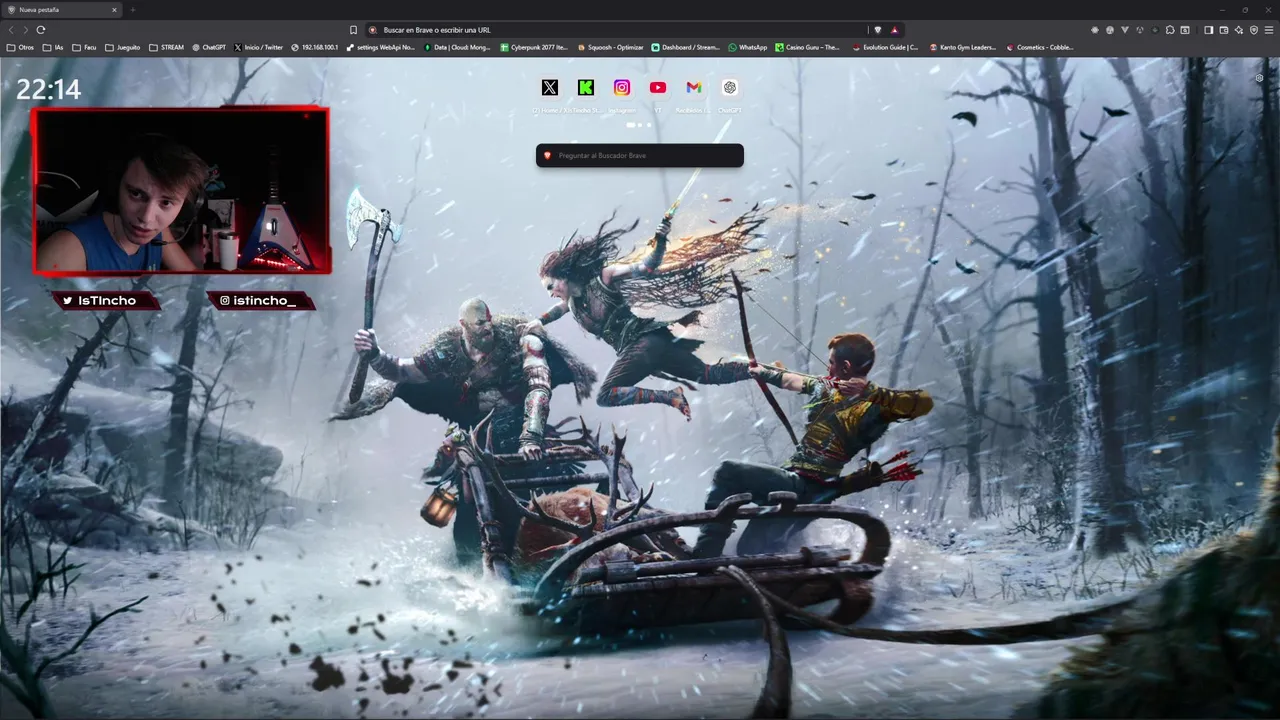Open the Kanto Gym Leaders bookmark
Image resolution: width=1280 pixels, height=720 pixels.
[963, 47]
